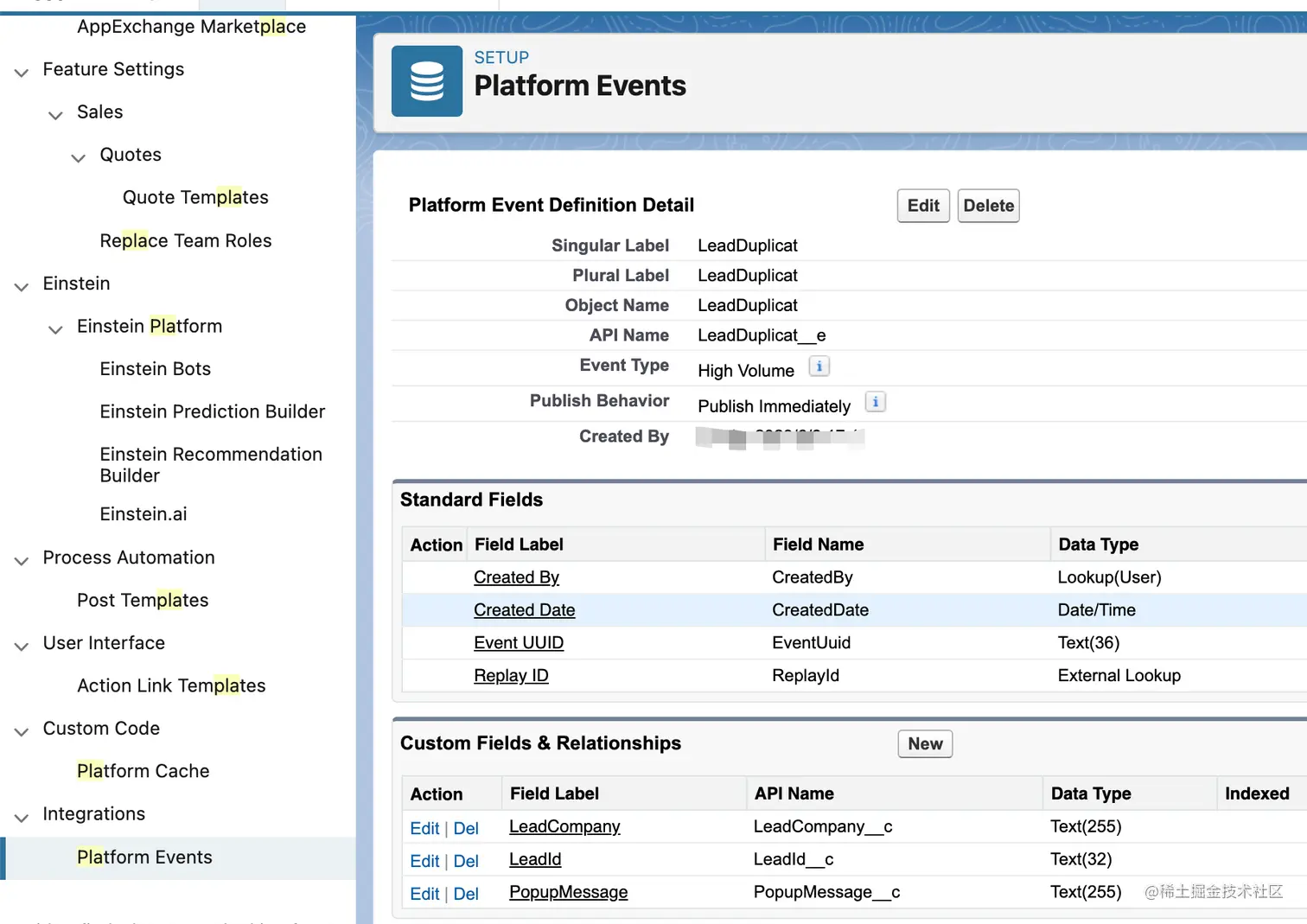
Task: Collapse the Custom Code section
Action: 22,731
